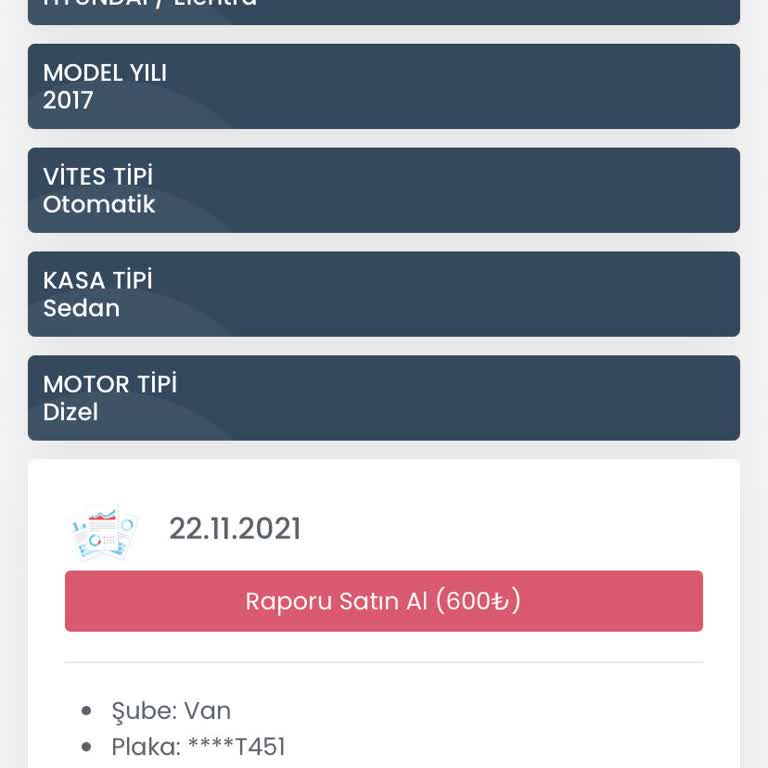Screen dimensions: 768x768
Task: Click empty right side of MOTOR TİPİ card
Action: [x=550, y=398]
